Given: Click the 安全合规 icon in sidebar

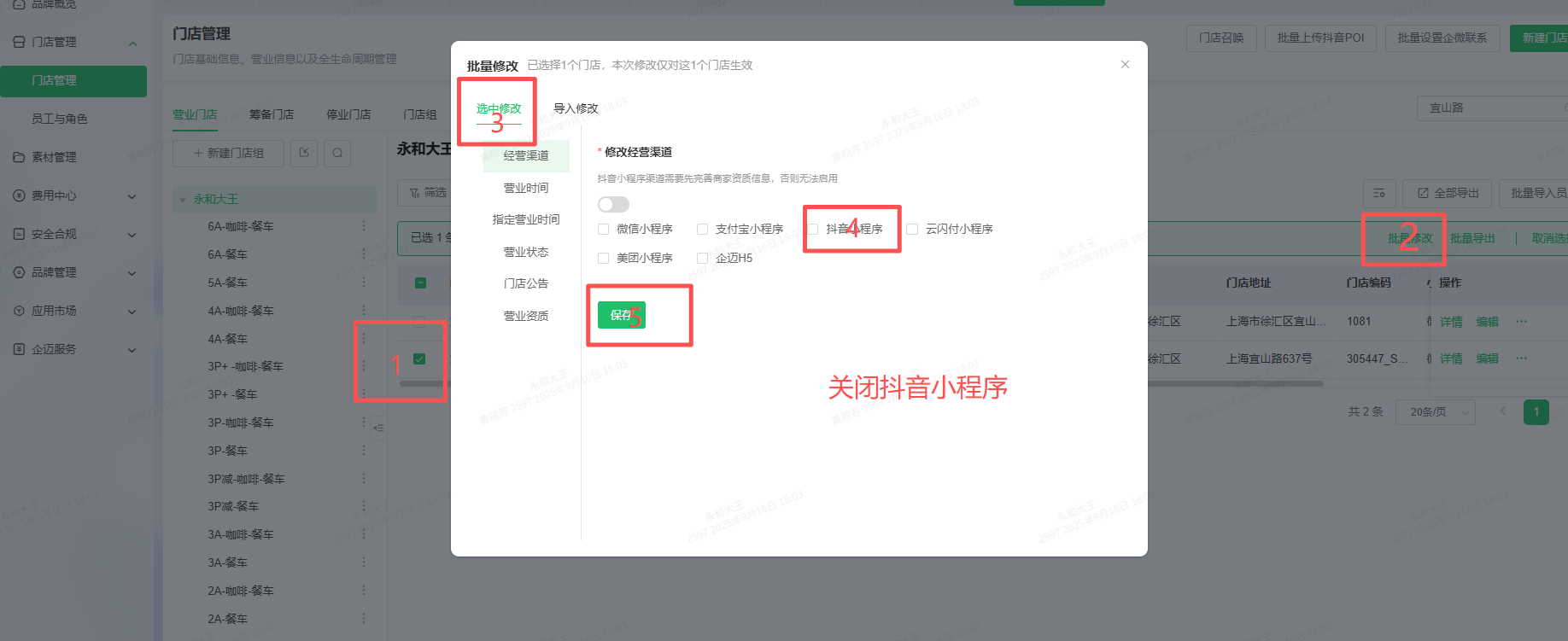Looking at the screenshot, I should click(19, 234).
